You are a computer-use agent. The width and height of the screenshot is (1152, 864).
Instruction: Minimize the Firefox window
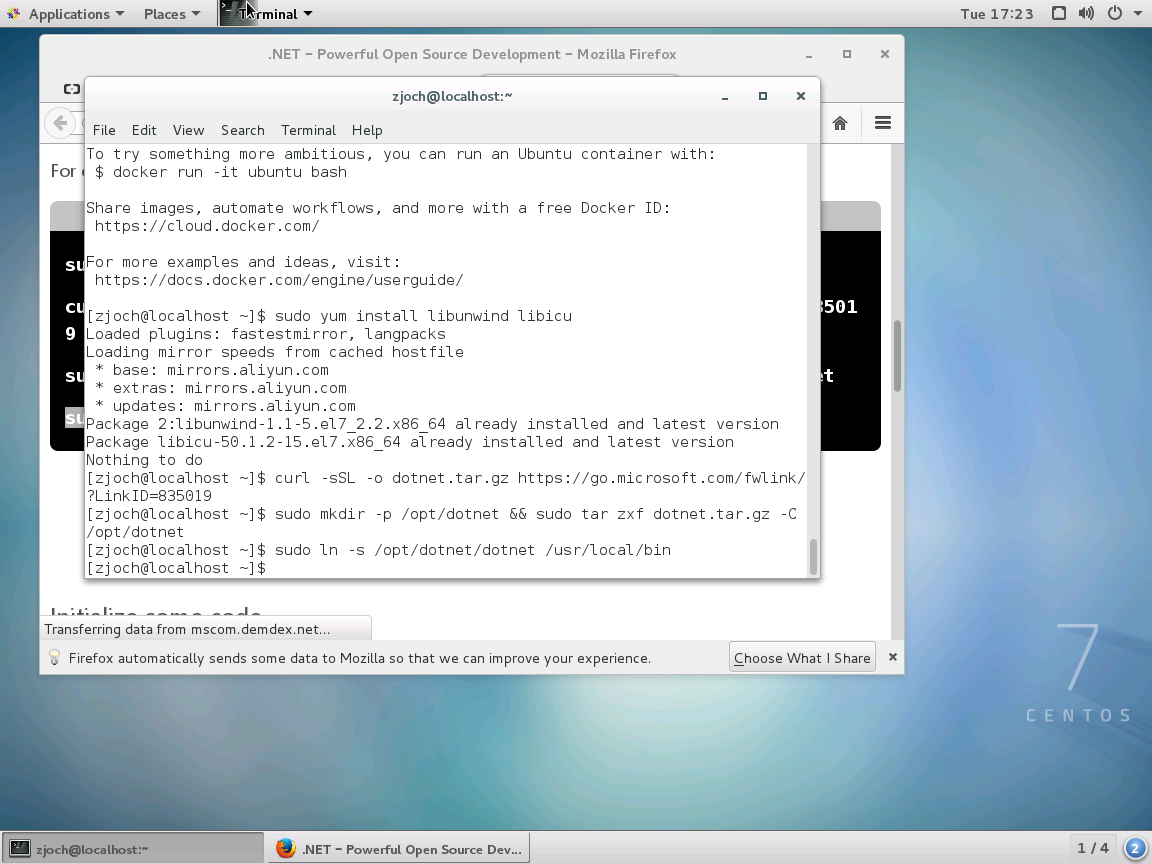tap(809, 54)
